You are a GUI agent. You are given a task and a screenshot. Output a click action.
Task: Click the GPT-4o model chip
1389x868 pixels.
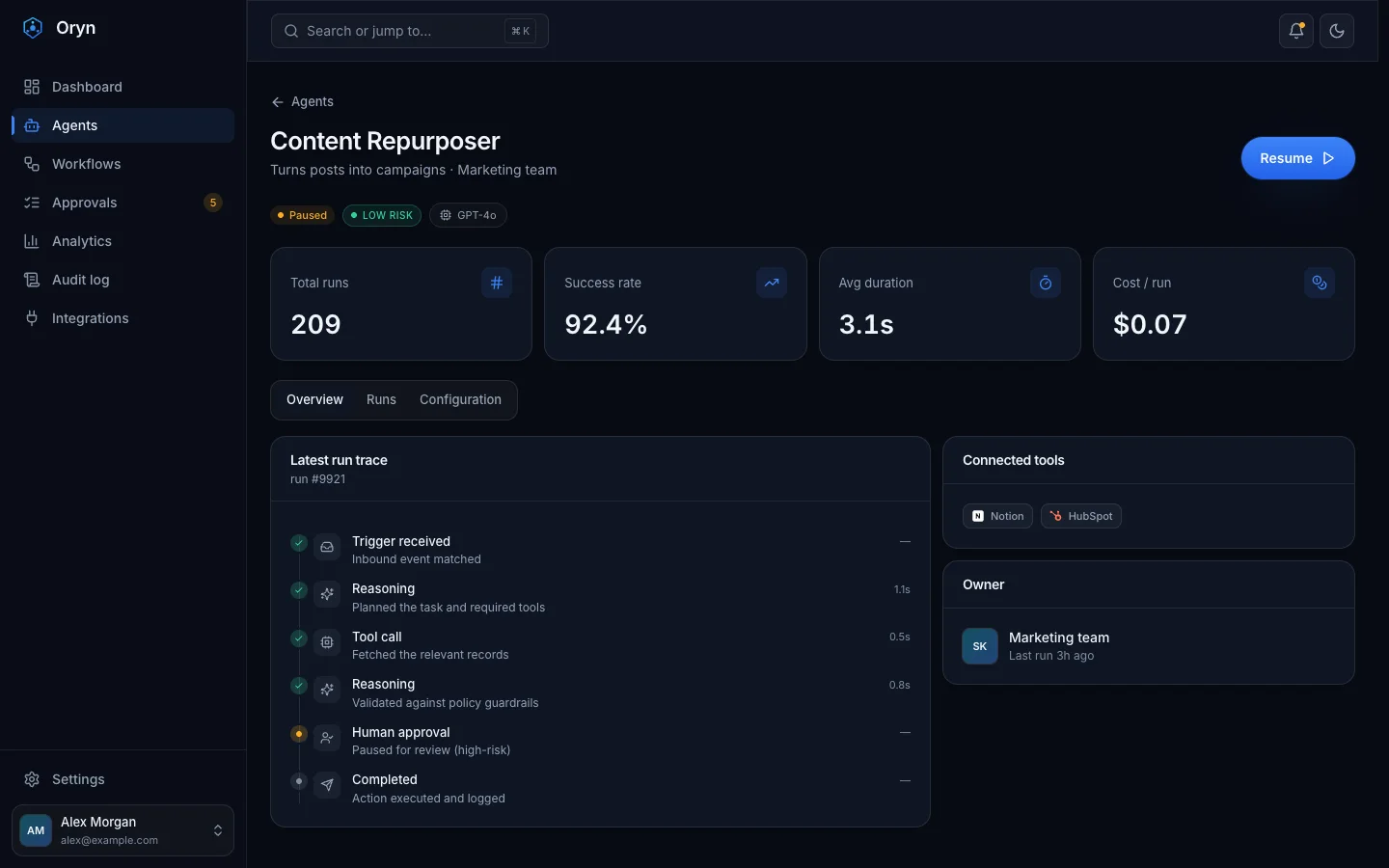click(468, 215)
